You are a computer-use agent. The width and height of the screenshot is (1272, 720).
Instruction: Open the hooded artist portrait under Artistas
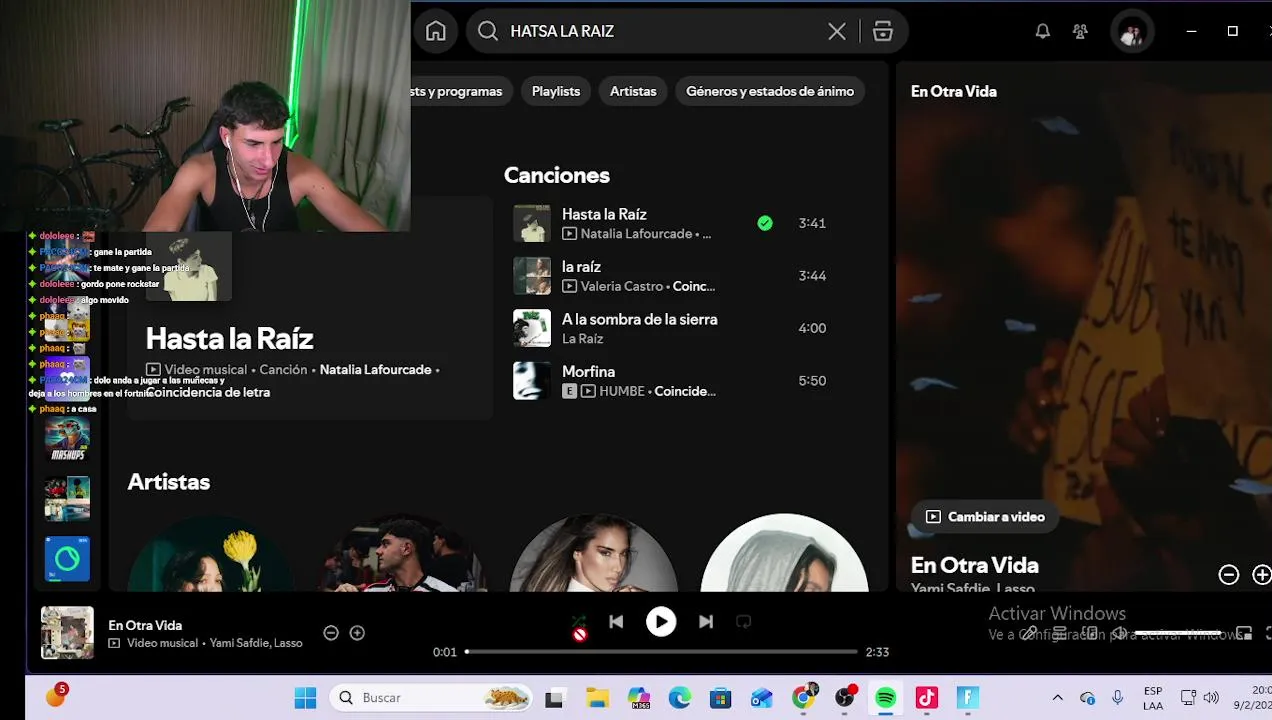(x=784, y=553)
